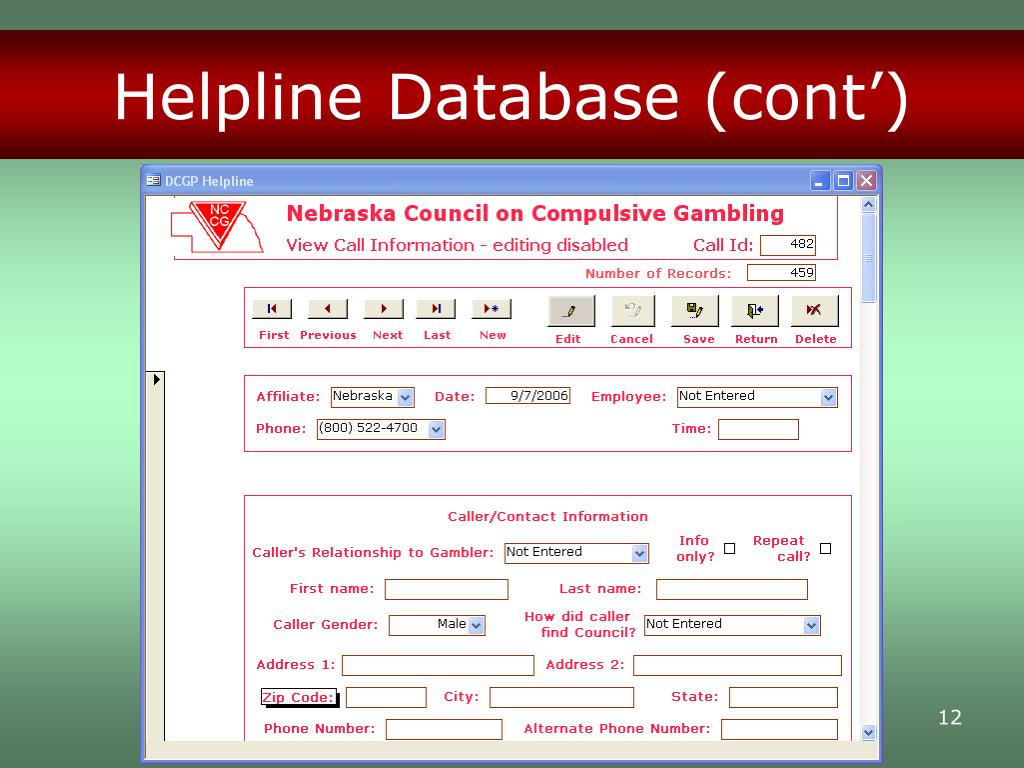This screenshot has width=1024, height=768.
Task: Check the Repeat call? checkbox
Action: coord(825,549)
